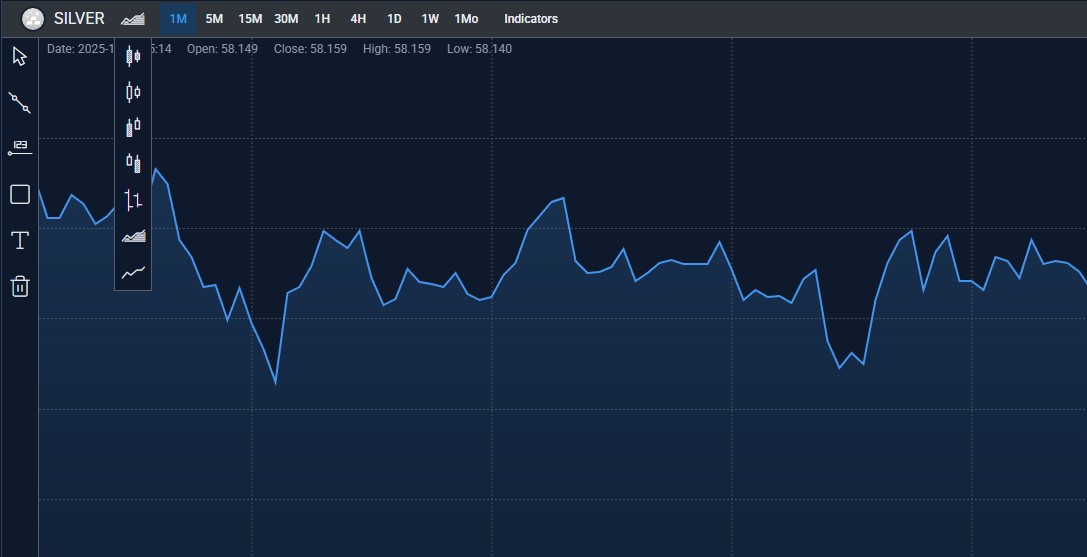Choose hollow candlestick chart type
This screenshot has width=1087, height=557.
click(133, 92)
